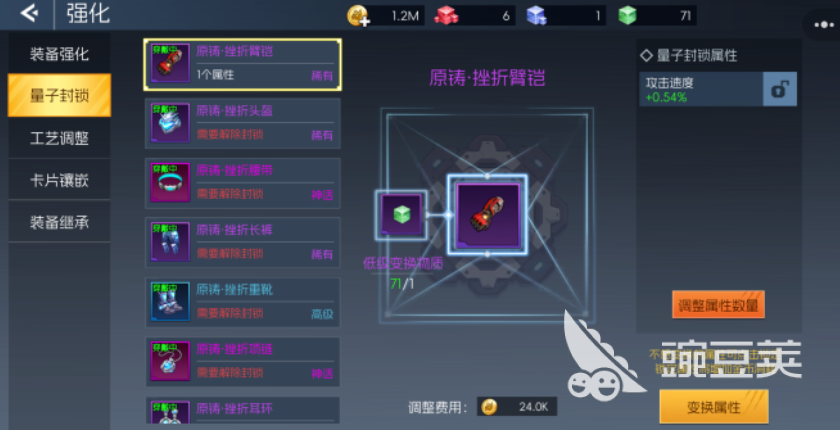The height and width of the screenshot is (430, 840).
Task: Click the gold coin plus icon
Action: 357,16
